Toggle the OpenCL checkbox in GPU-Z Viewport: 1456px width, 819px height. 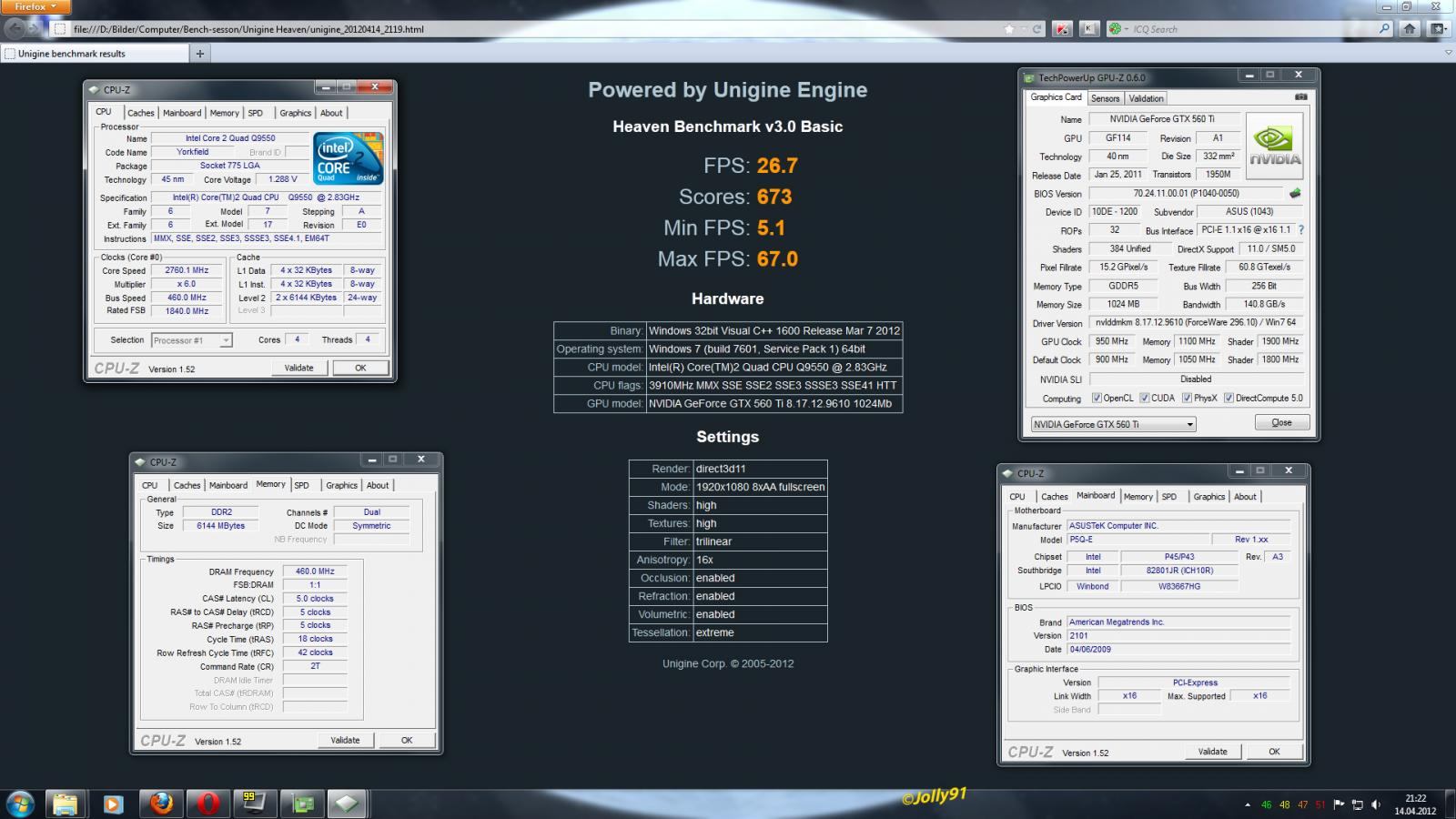[1097, 398]
